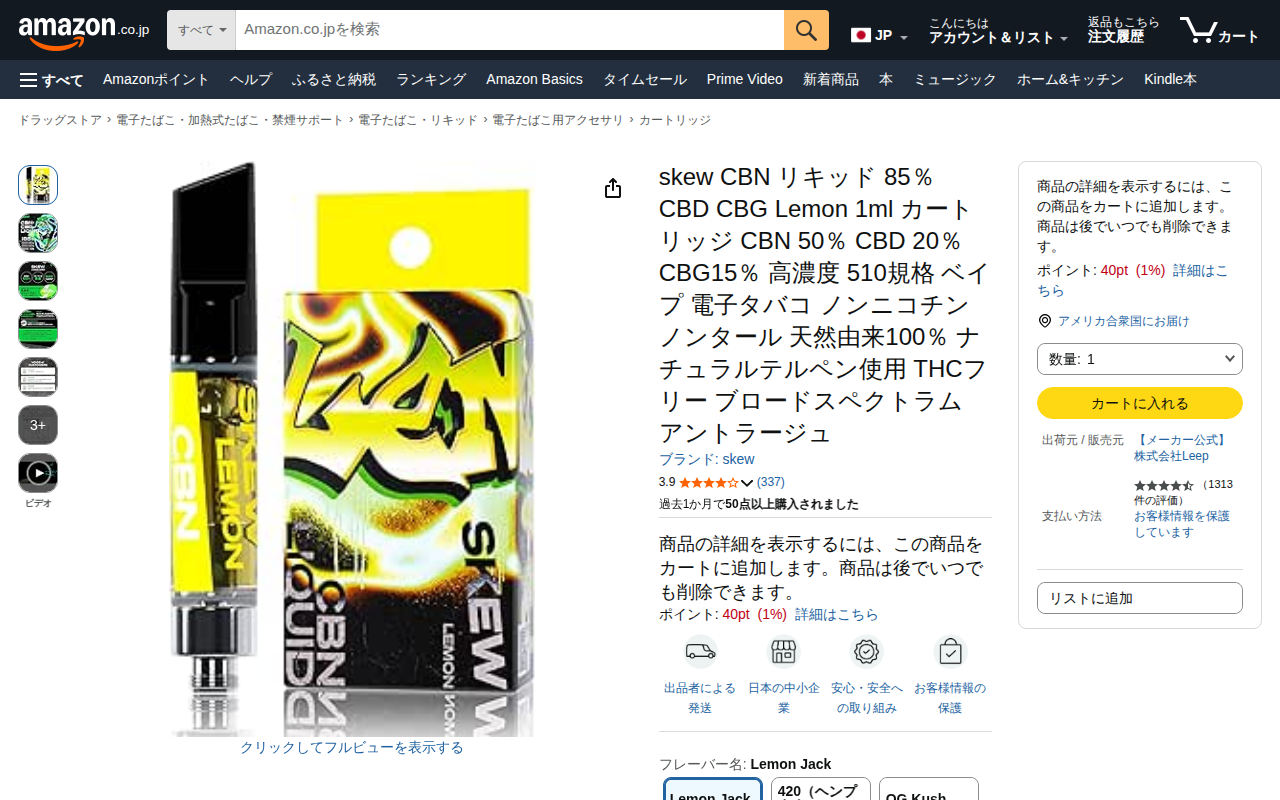Image resolution: width=1280 pixels, height=800 pixels.
Task: Select the Lemon Jack flavor option
Action: pos(713,790)
